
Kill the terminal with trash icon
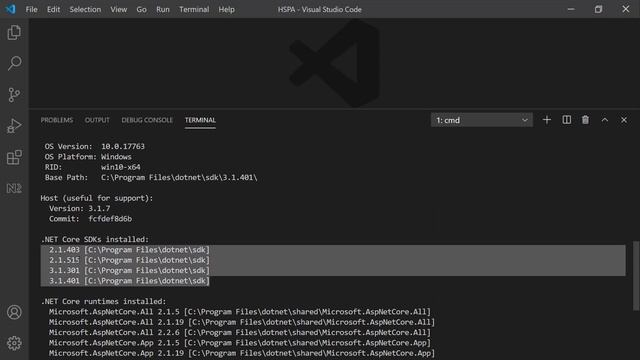[x=585, y=120]
